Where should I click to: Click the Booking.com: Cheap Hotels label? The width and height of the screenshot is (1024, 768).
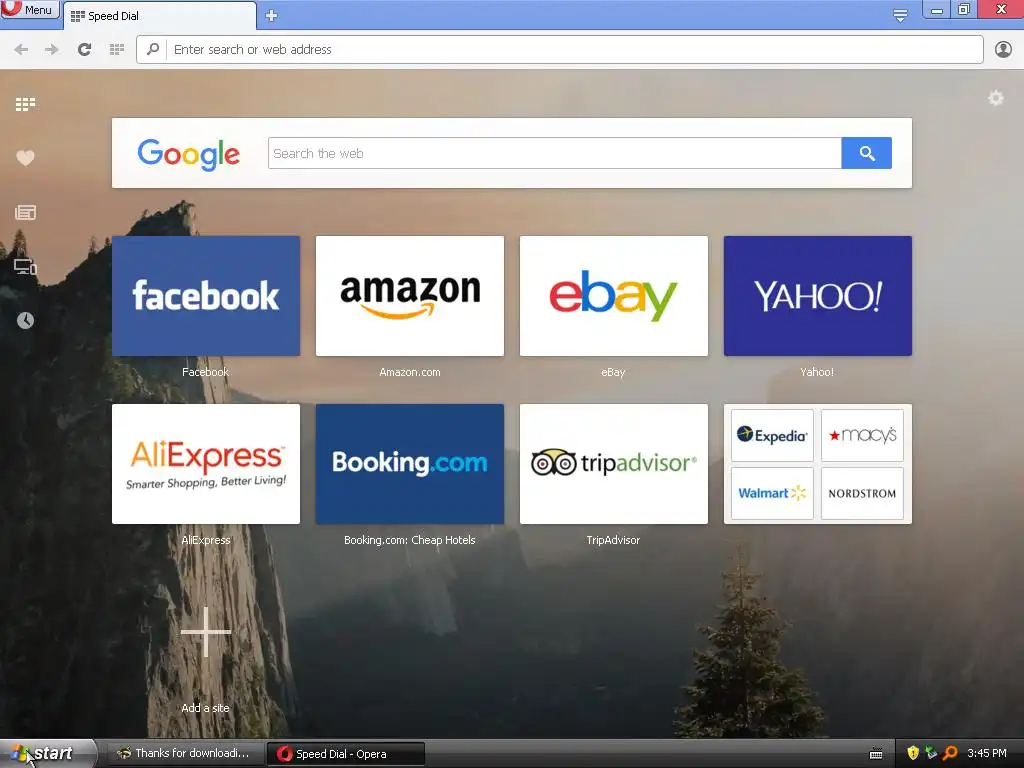pos(409,540)
